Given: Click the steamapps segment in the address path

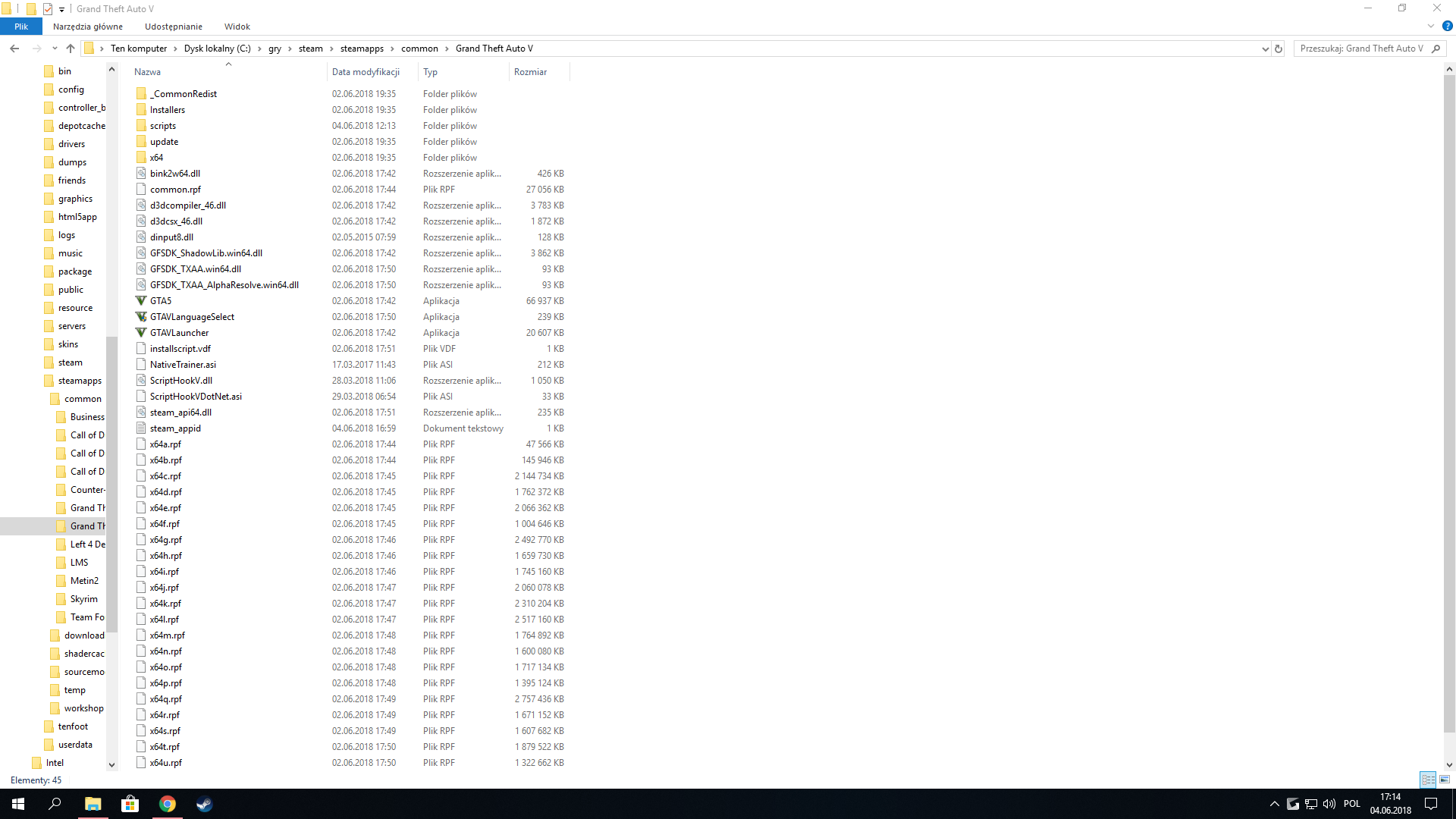Looking at the screenshot, I should [x=362, y=49].
